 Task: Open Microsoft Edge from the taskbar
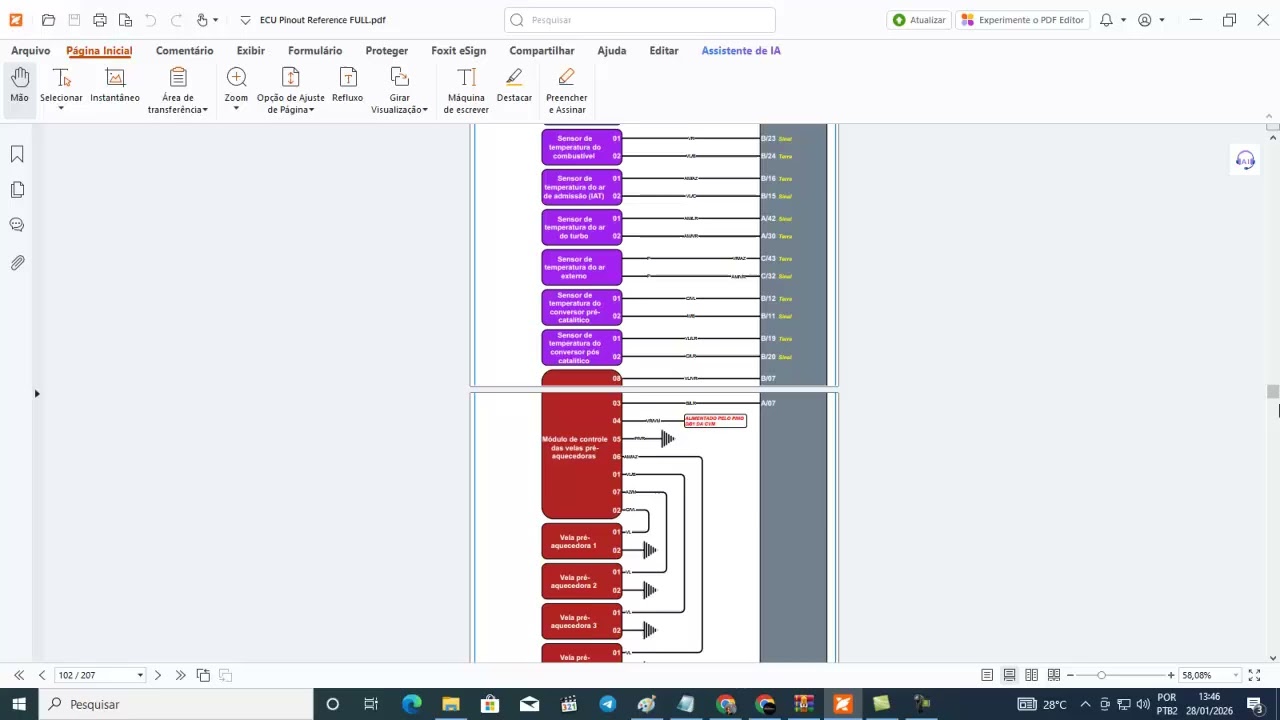click(x=411, y=704)
